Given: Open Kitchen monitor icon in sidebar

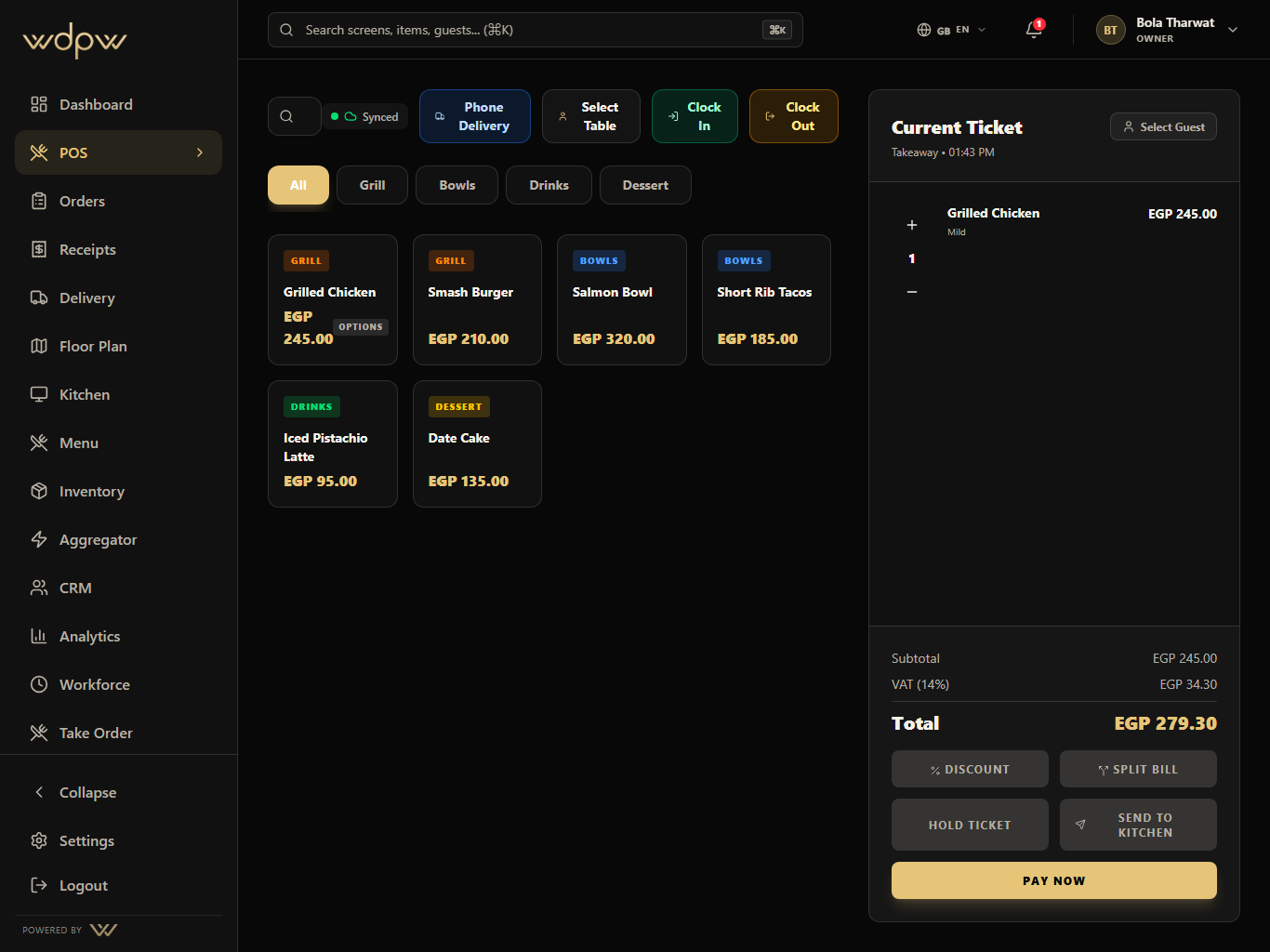Looking at the screenshot, I should pyautogui.click(x=39, y=394).
